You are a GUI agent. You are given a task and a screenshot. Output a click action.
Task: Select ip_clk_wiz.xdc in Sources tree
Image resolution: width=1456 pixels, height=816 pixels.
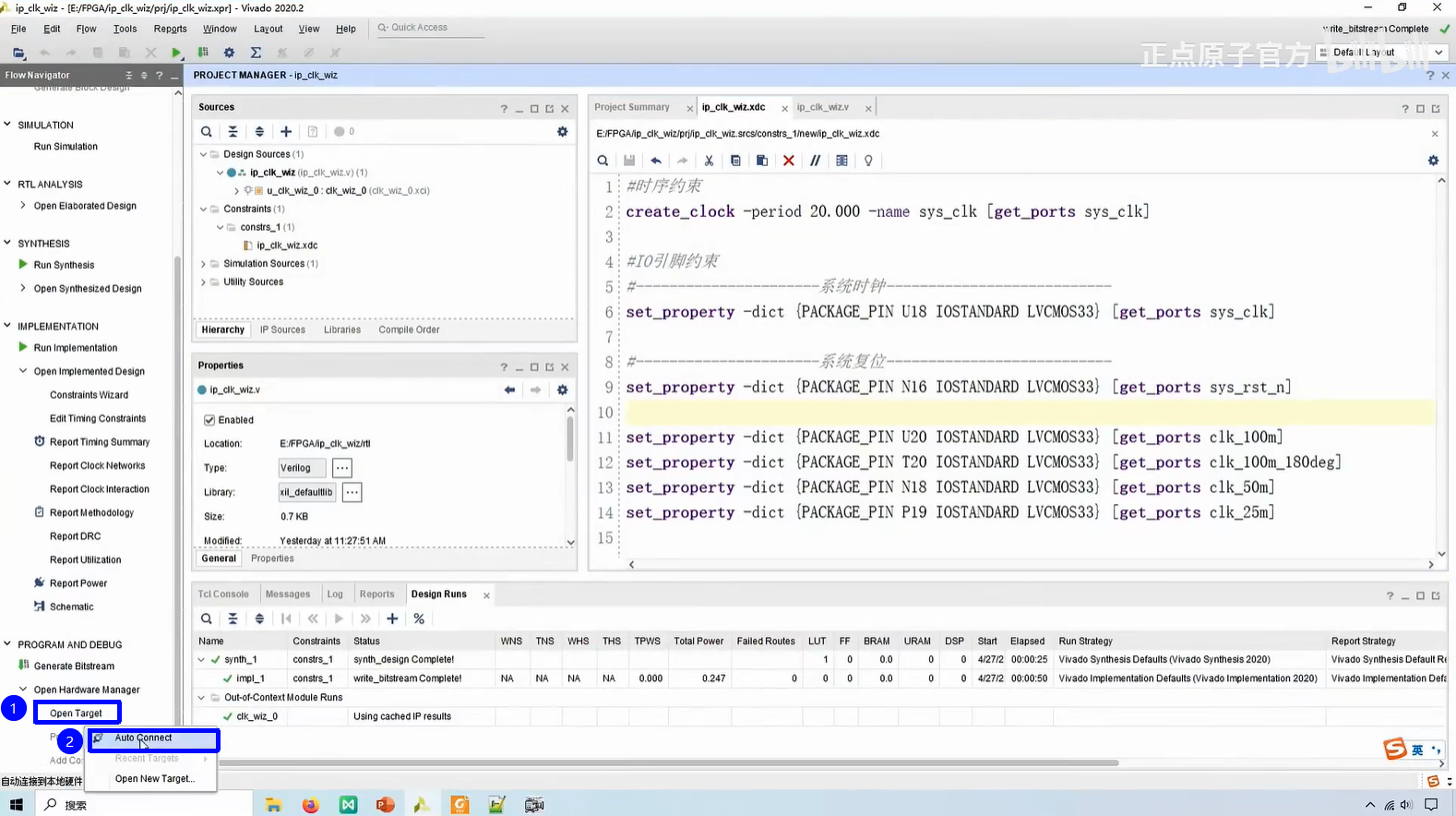click(x=287, y=246)
